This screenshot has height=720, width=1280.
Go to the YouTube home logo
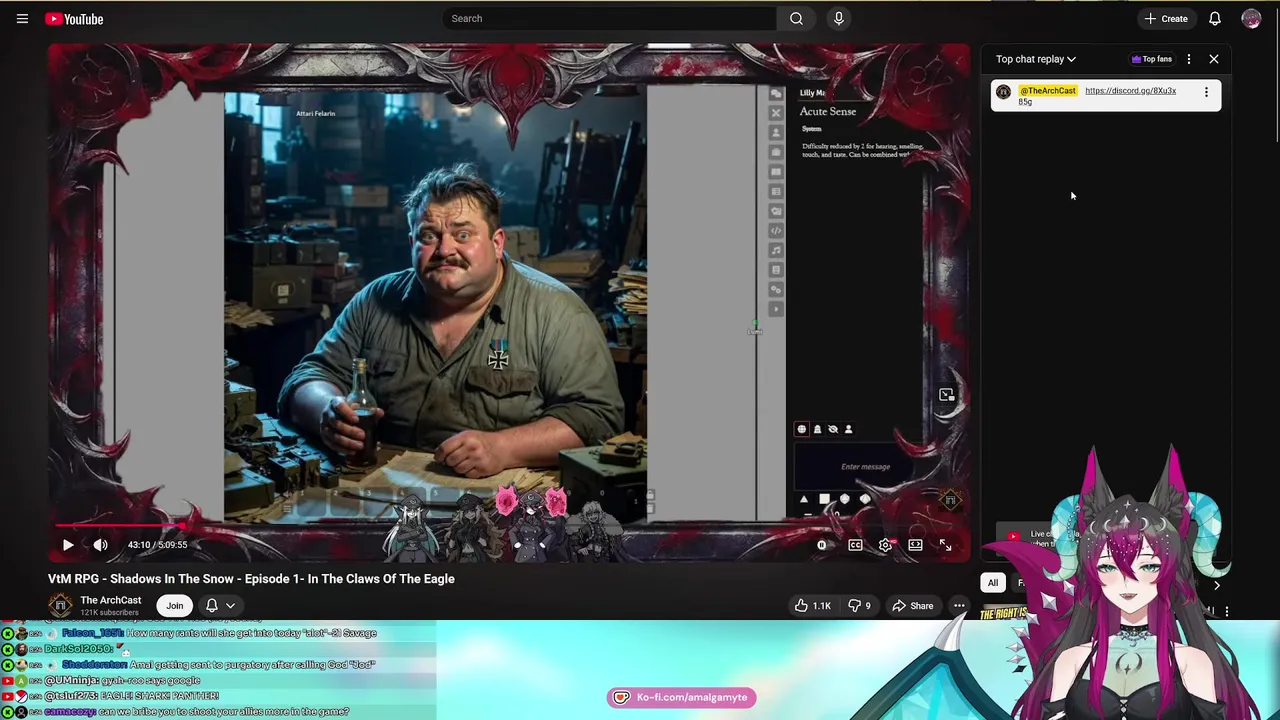coord(75,19)
